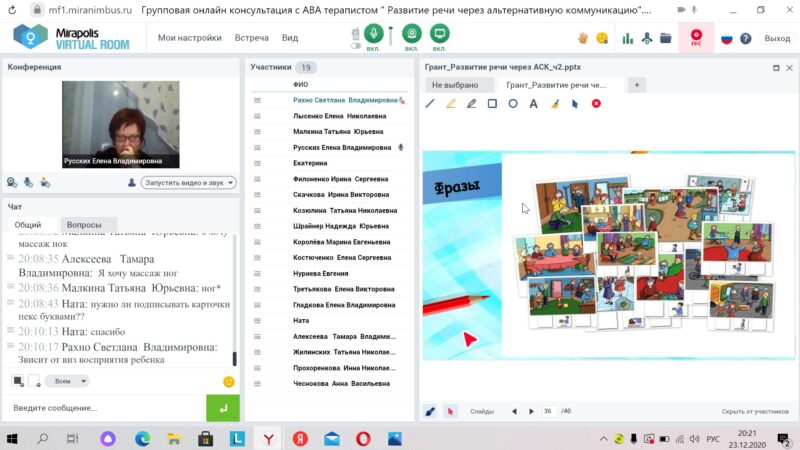
Task: Click Скрыть от участников link
Action: pos(755,411)
